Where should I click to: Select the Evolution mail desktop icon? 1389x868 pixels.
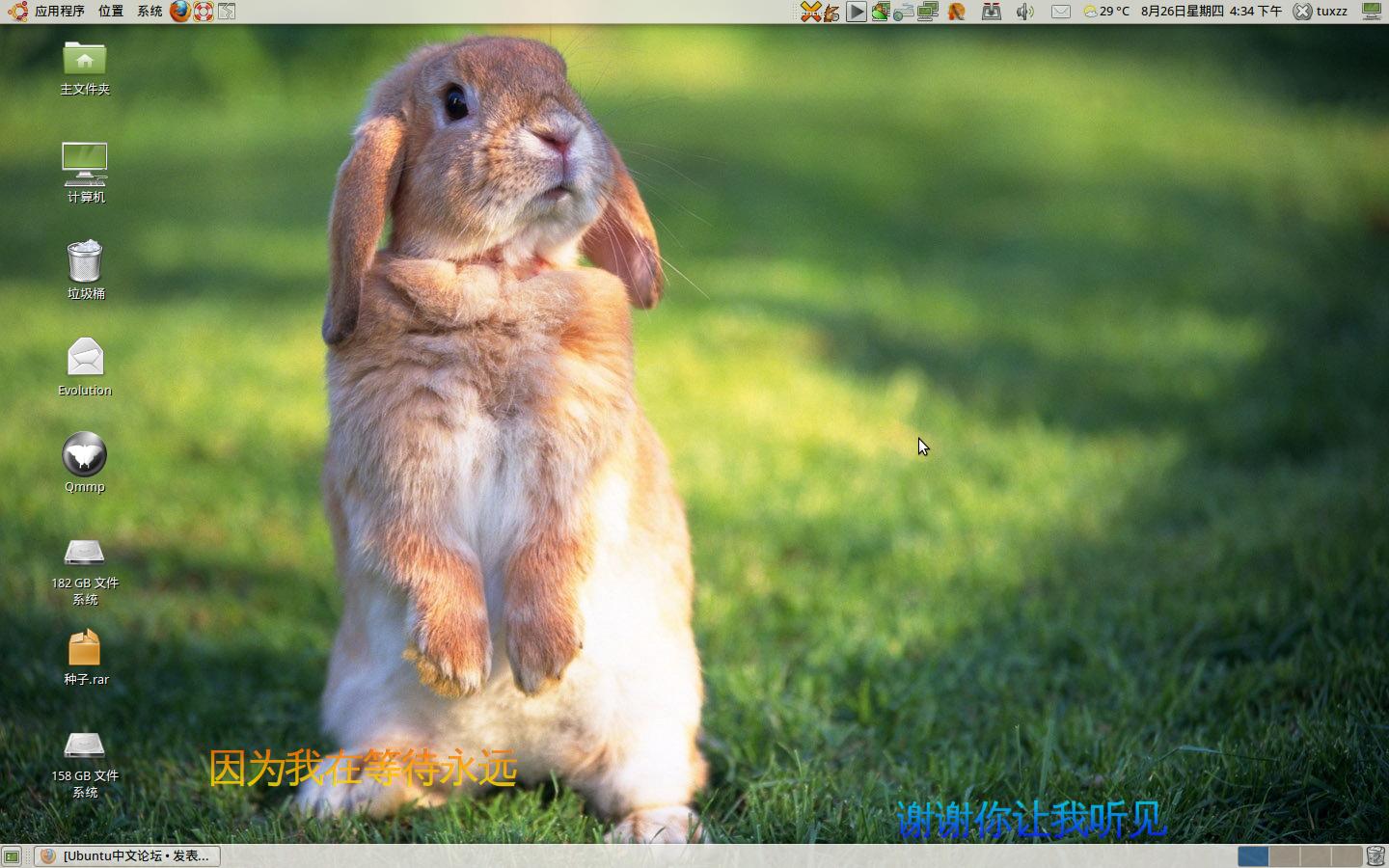point(85,366)
